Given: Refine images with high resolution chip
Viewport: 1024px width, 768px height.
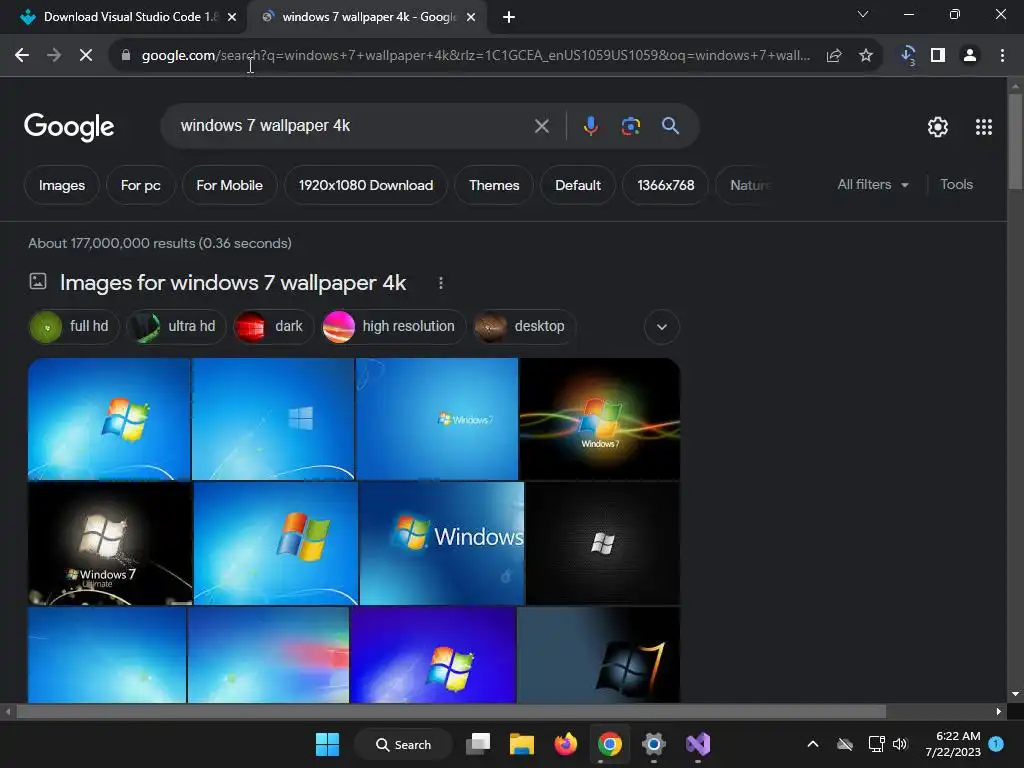Looking at the screenshot, I should point(393,327).
